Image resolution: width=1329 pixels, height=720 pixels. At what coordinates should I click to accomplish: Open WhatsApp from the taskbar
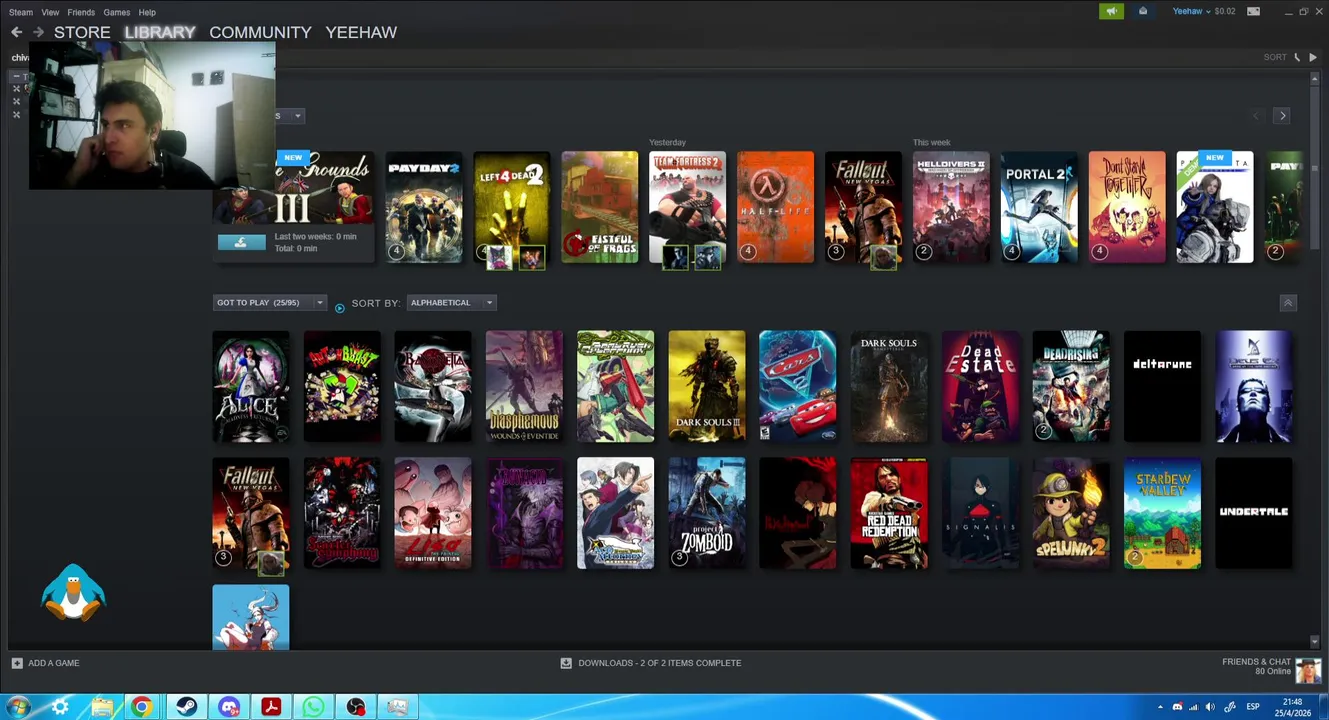pyautogui.click(x=313, y=707)
